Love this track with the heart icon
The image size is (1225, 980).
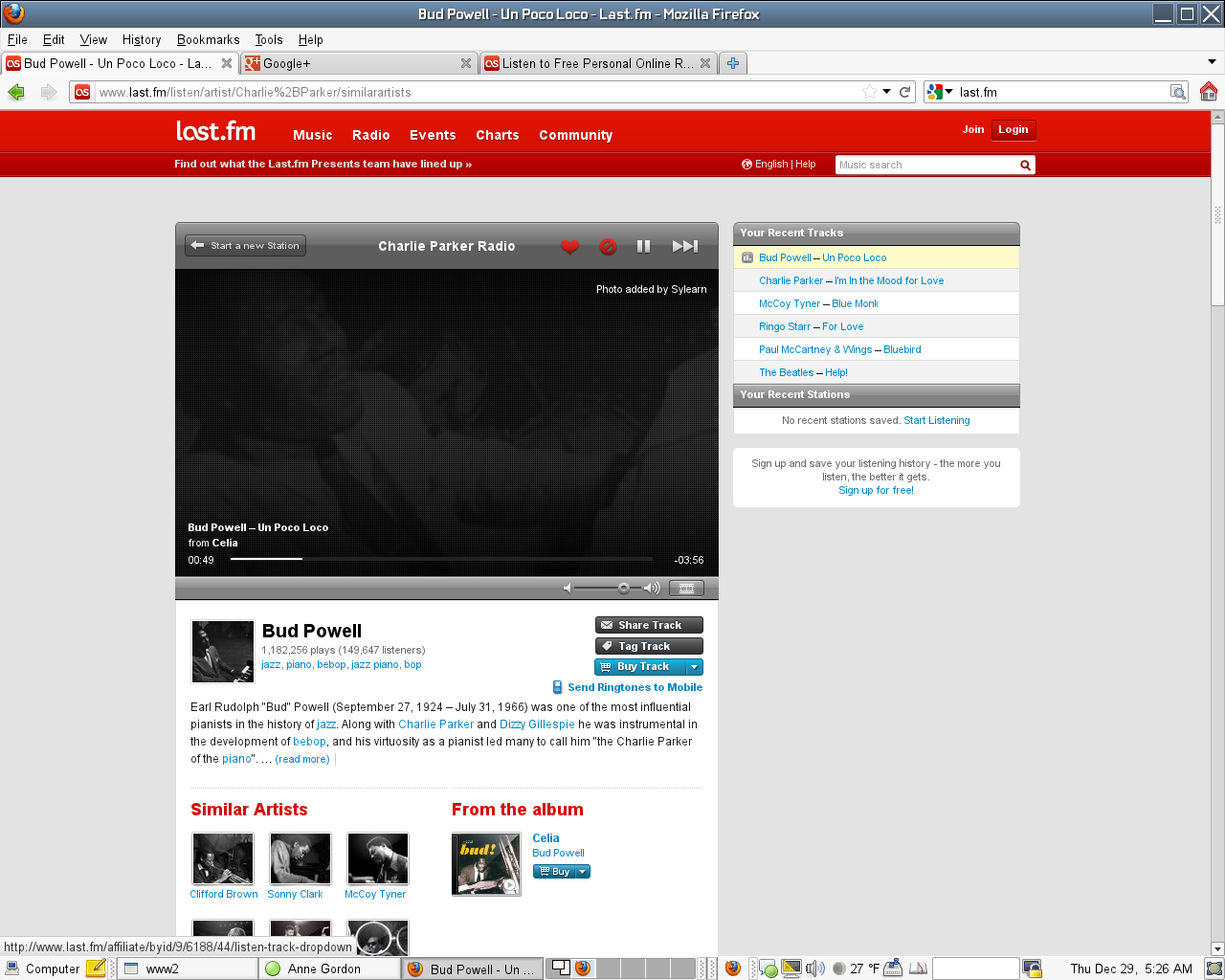click(569, 246)
